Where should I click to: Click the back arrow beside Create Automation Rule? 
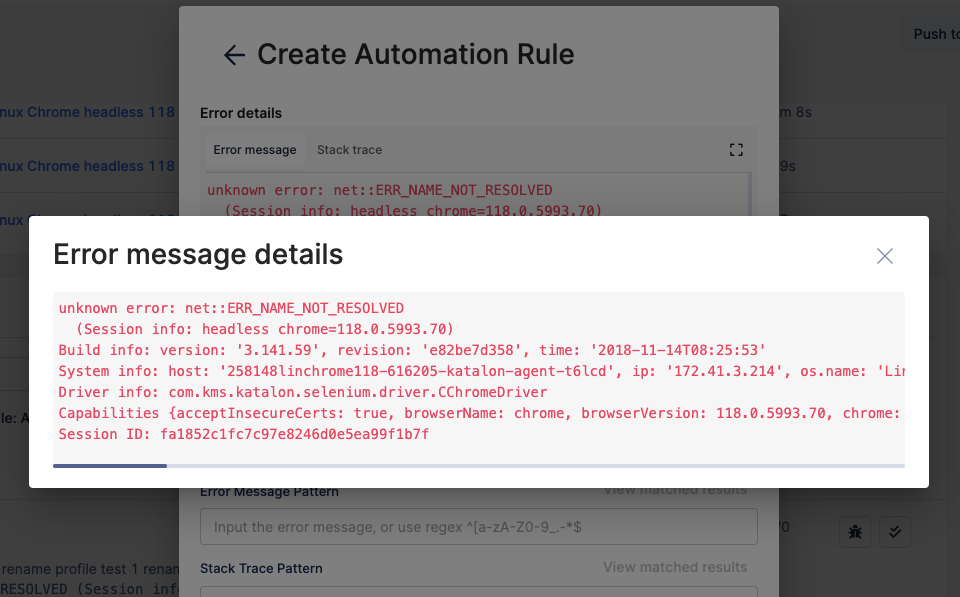pyautogui.click(x=234, y=55)
